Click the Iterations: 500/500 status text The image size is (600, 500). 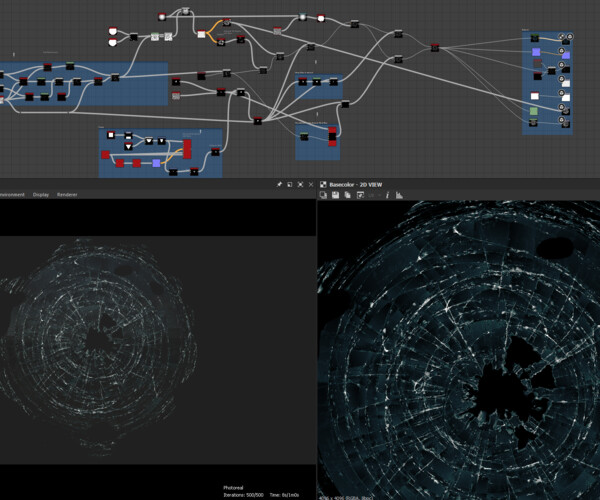[x=243, y=495]
